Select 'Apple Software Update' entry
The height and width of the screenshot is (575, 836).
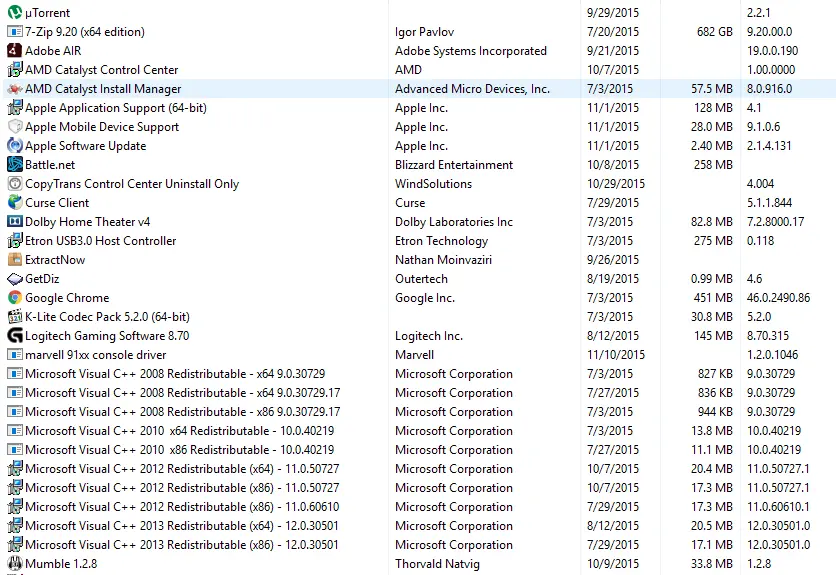[x=85, y=146]
